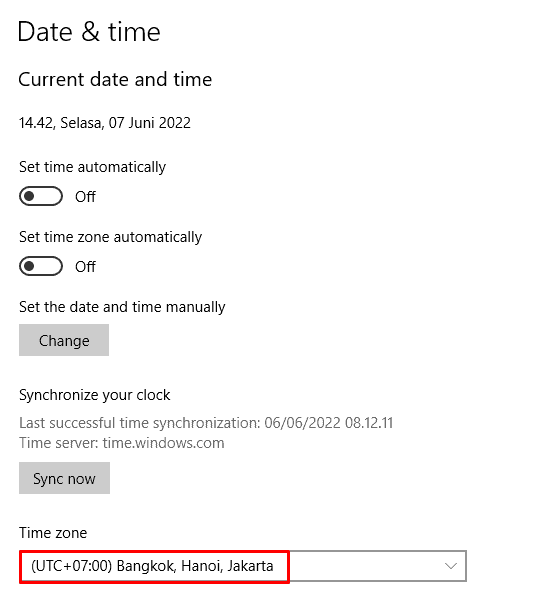Click the Synchronize your clock heading
The width and height of the screenshot is (554, 604).
point(95,395)
